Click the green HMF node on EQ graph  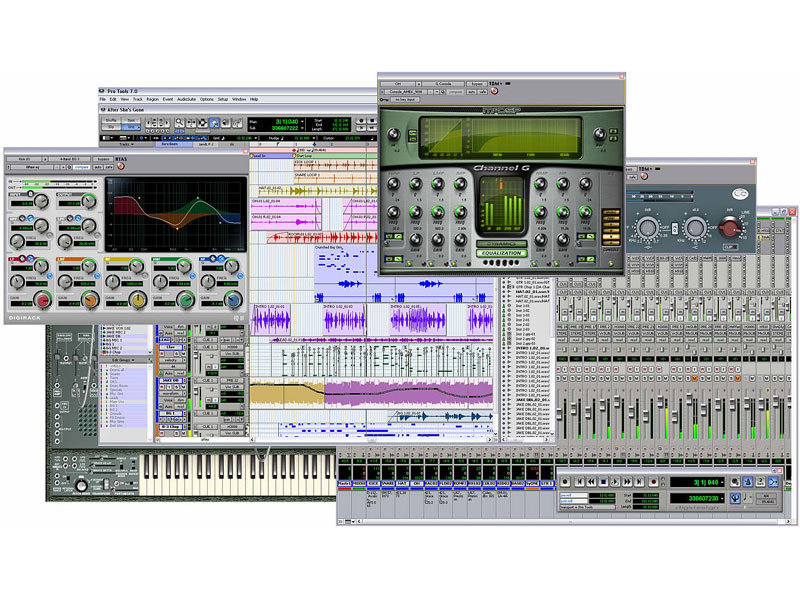(197, 198)
